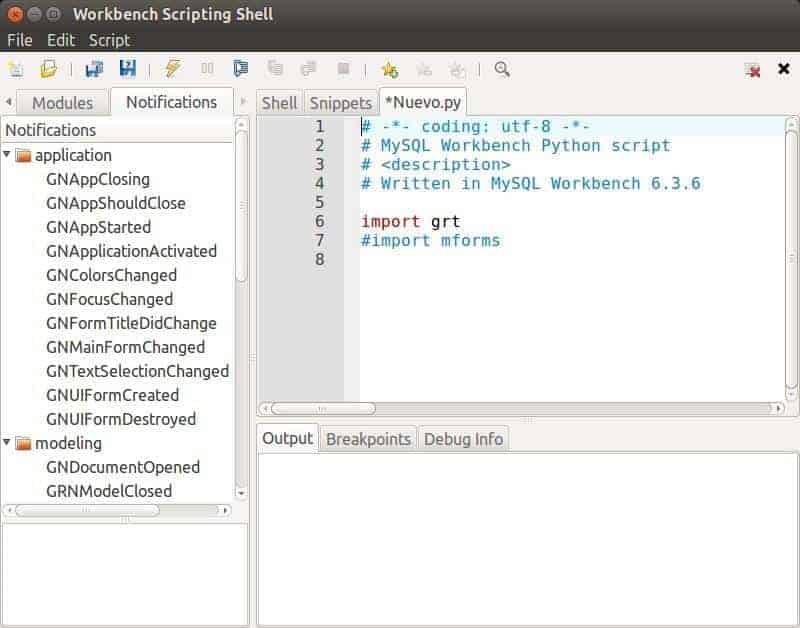Click the greyed-out icon left of the stop square
The image size is (800, 628).
309,68
